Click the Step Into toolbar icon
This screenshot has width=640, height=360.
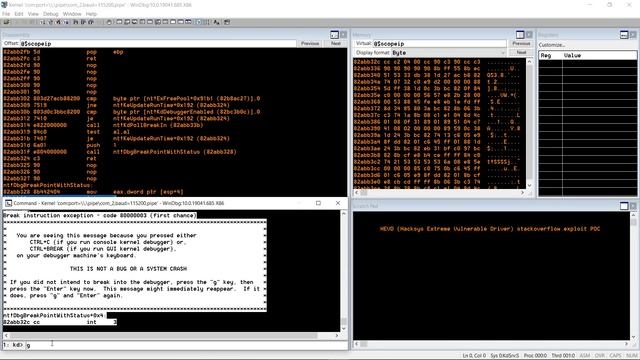click(76, 22)
